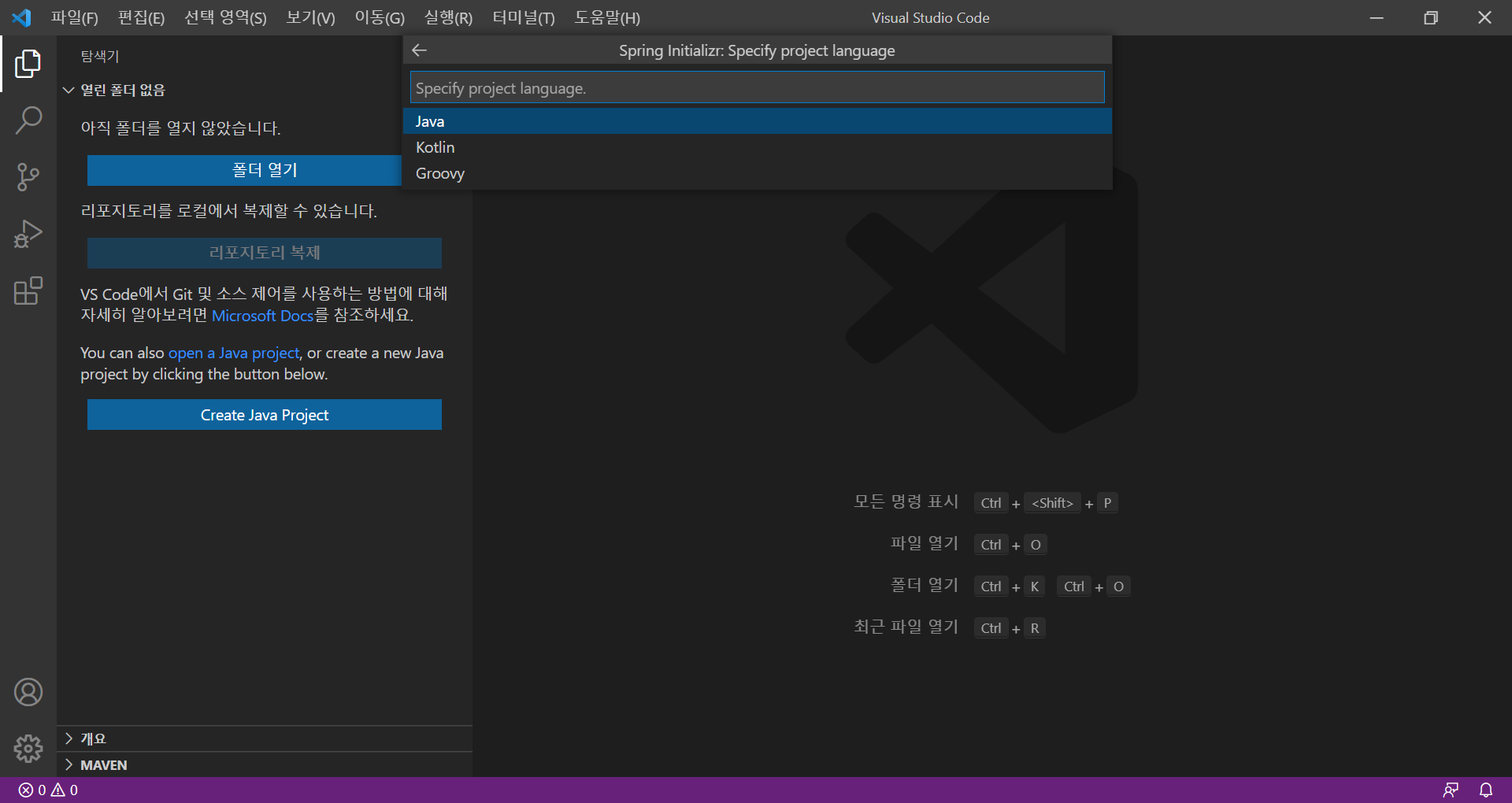Open the 파일(F) menu
The width and height of the screenshot is (1512, 803).
(x=75, y=17)
